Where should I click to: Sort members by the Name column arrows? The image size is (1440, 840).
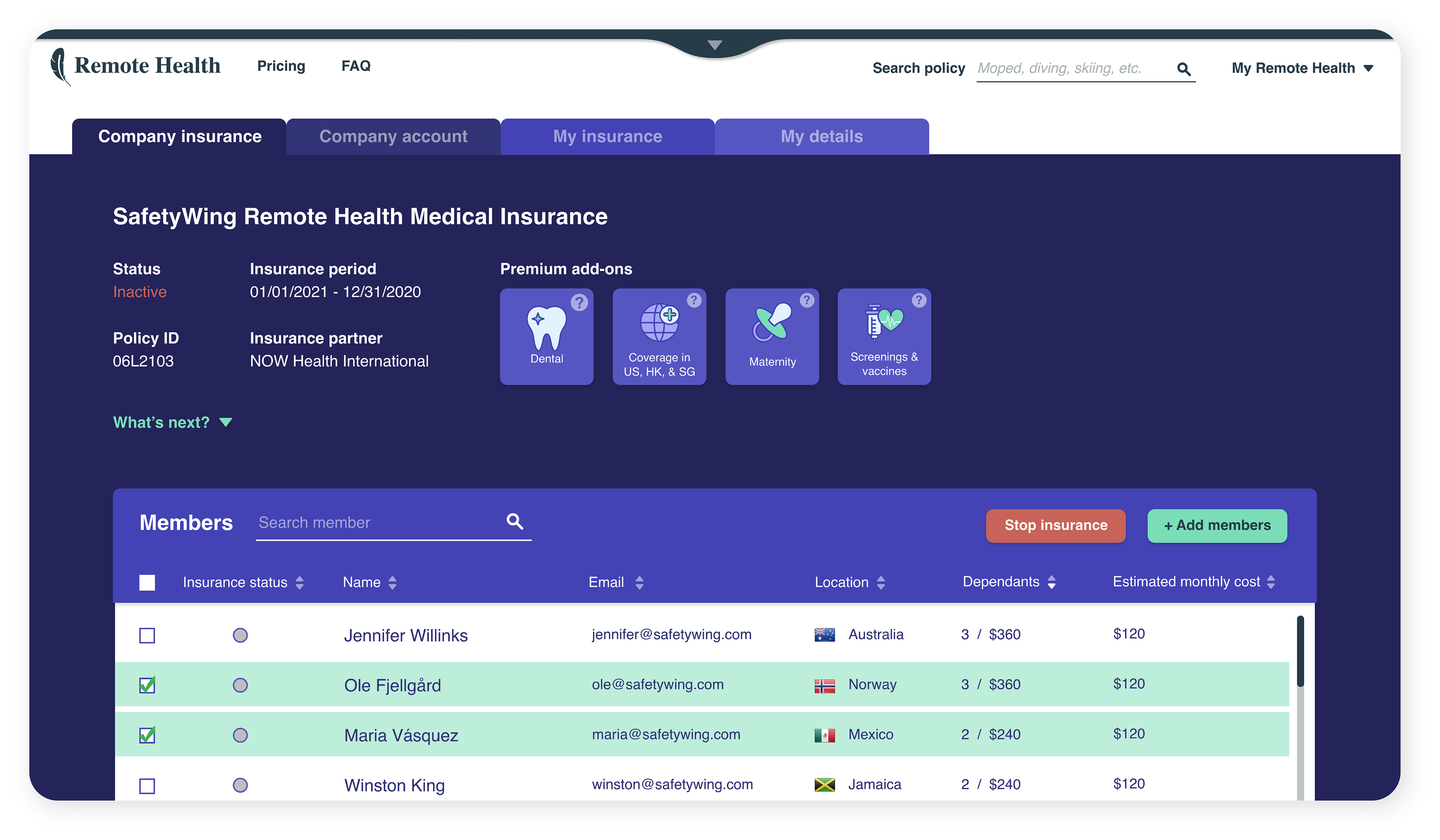(x=392, y=582)
